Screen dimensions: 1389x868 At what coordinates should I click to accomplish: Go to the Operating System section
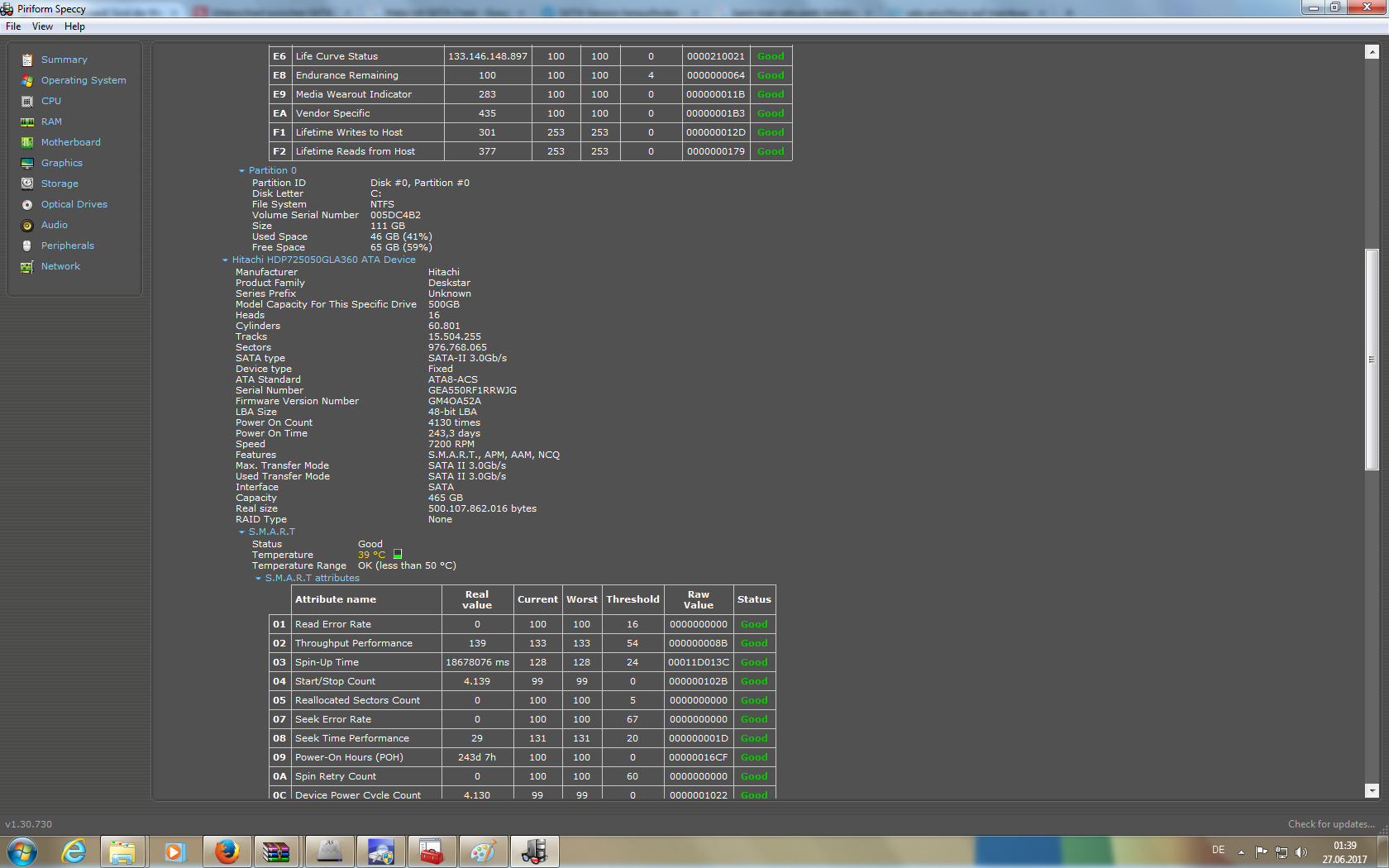point(84,80)
